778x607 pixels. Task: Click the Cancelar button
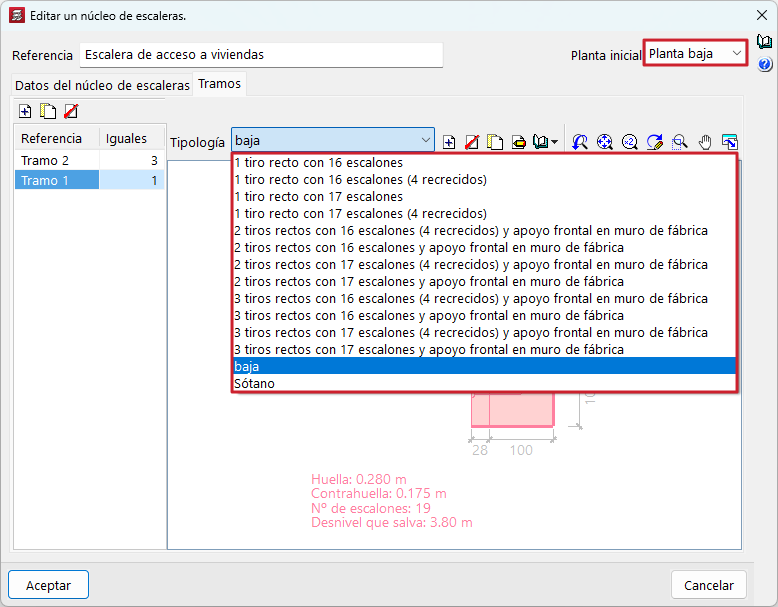(x=709, y=585)
